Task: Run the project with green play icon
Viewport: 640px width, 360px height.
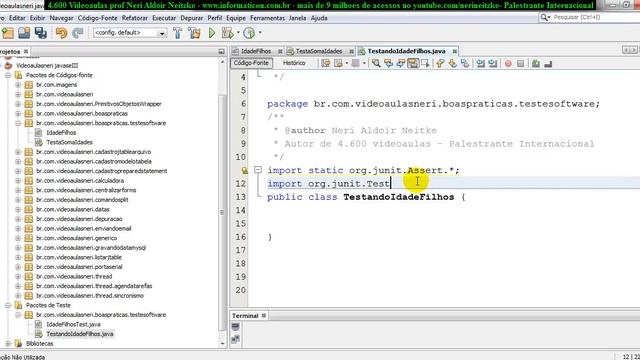Action: pos(212,33)
